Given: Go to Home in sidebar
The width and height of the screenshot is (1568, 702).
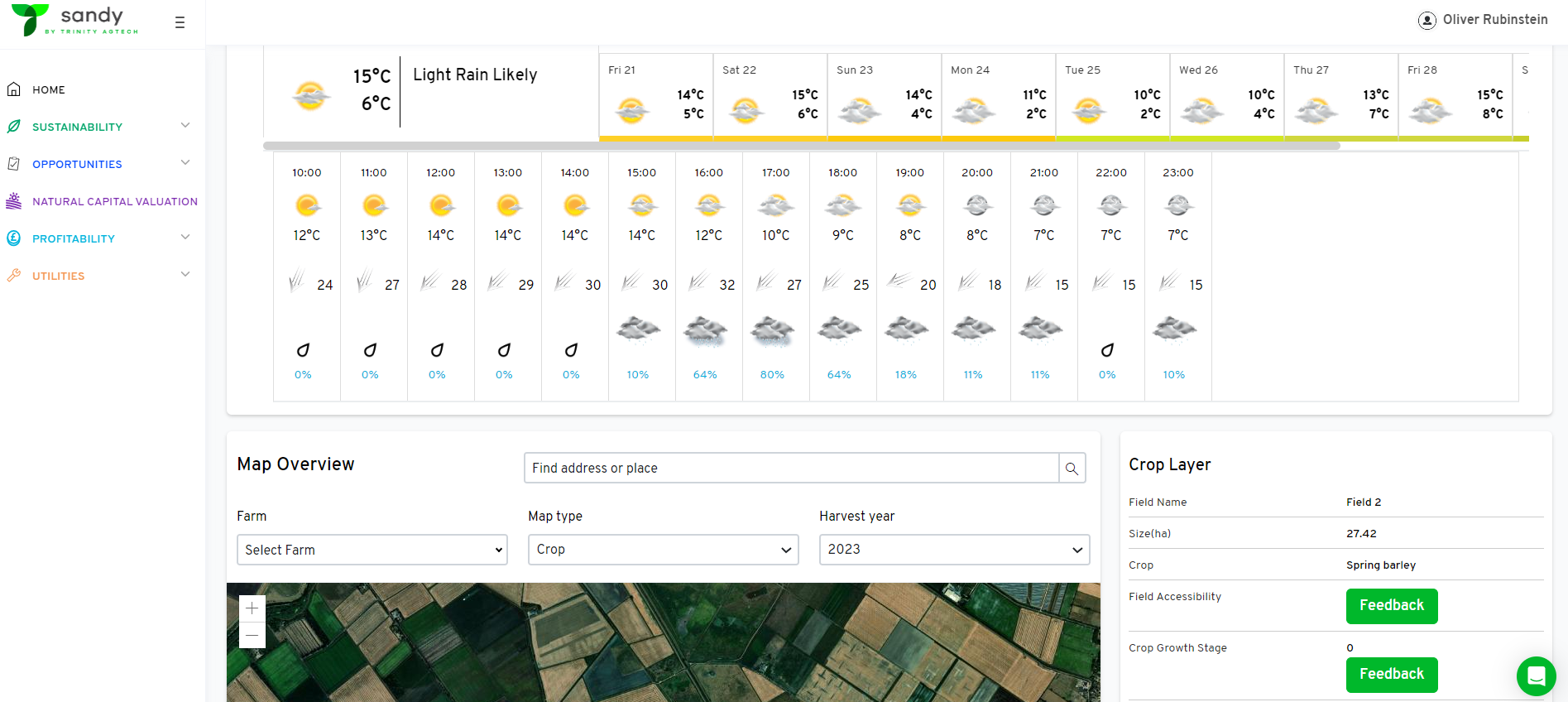Looking at the screenshot, I should click(x=49, y=89).
